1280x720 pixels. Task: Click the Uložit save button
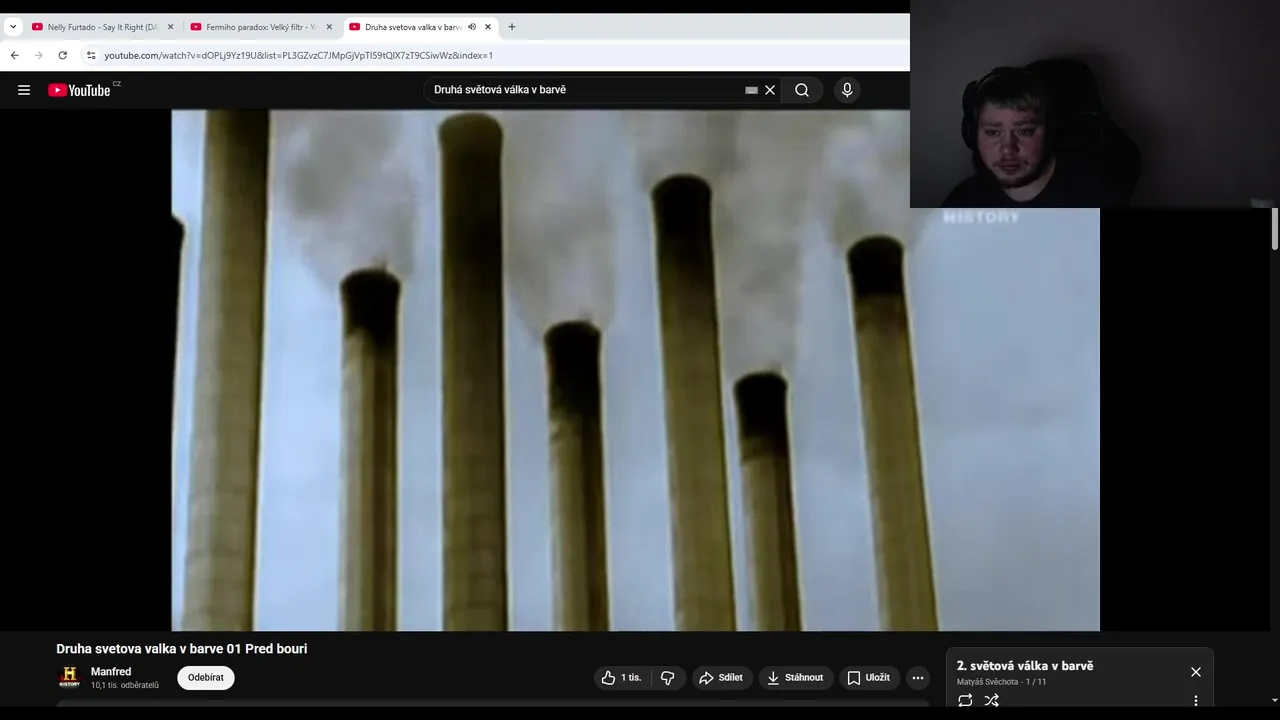click(869, 678)
